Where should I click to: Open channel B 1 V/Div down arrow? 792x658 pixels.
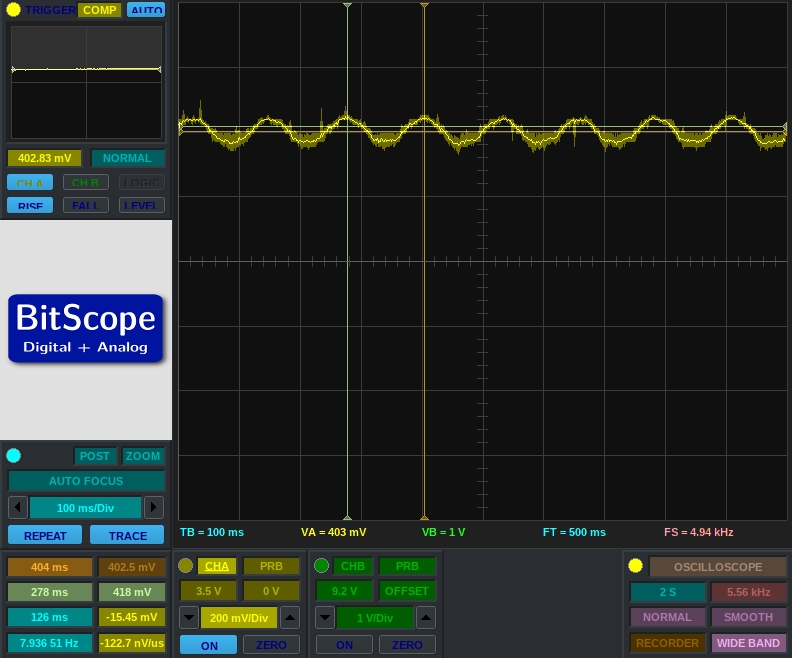pyautogui.click(x=325, y=618)
